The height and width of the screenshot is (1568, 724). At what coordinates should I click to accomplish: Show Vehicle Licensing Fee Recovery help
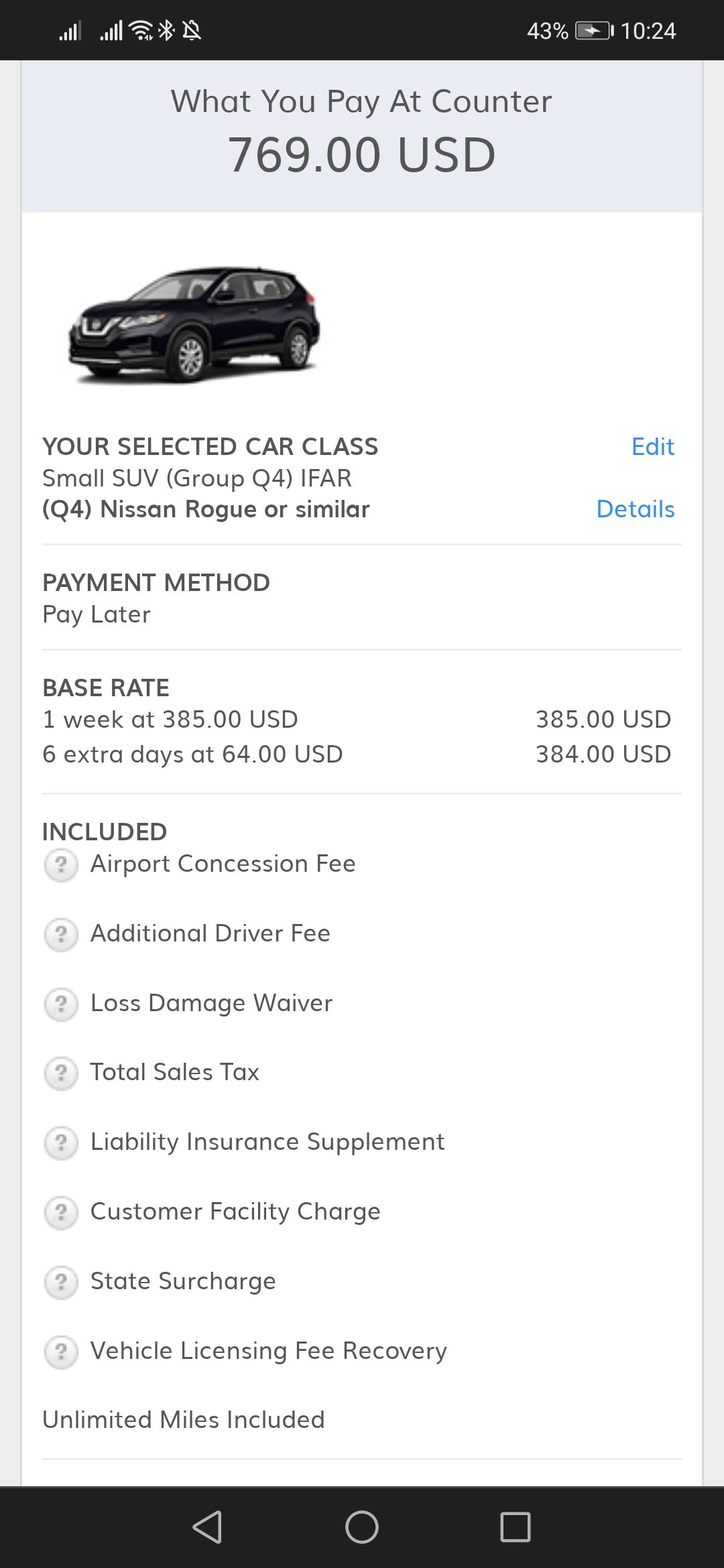tap(61, 1352)
